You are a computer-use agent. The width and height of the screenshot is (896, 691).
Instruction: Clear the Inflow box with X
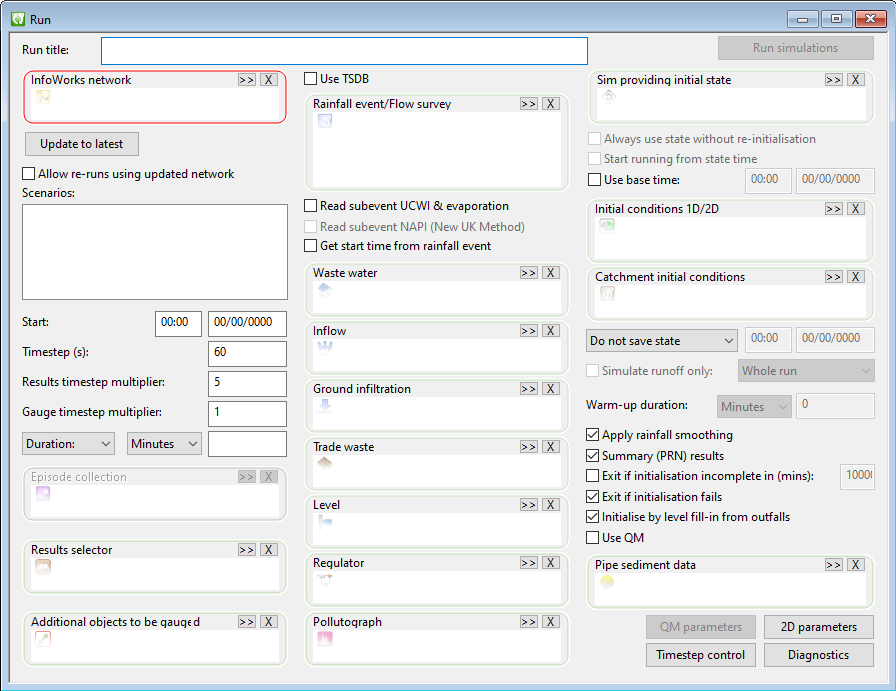click(550, 331)
